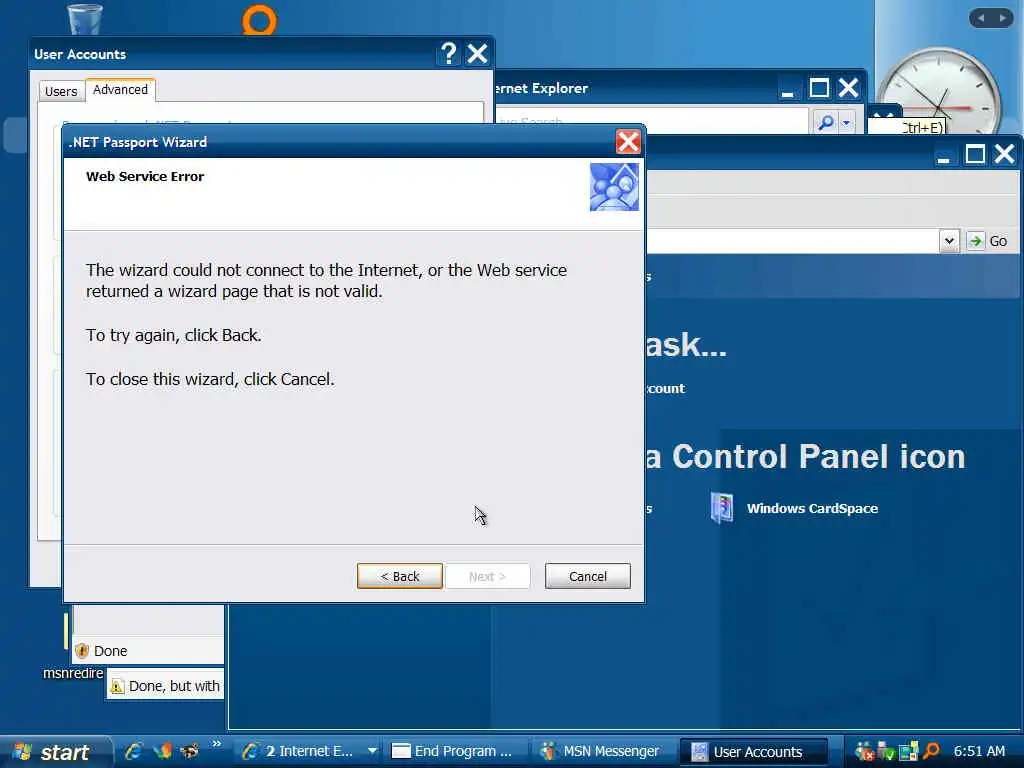Click the second system tray icon
The image size is (1024, 768).
(x=886, y=752)
